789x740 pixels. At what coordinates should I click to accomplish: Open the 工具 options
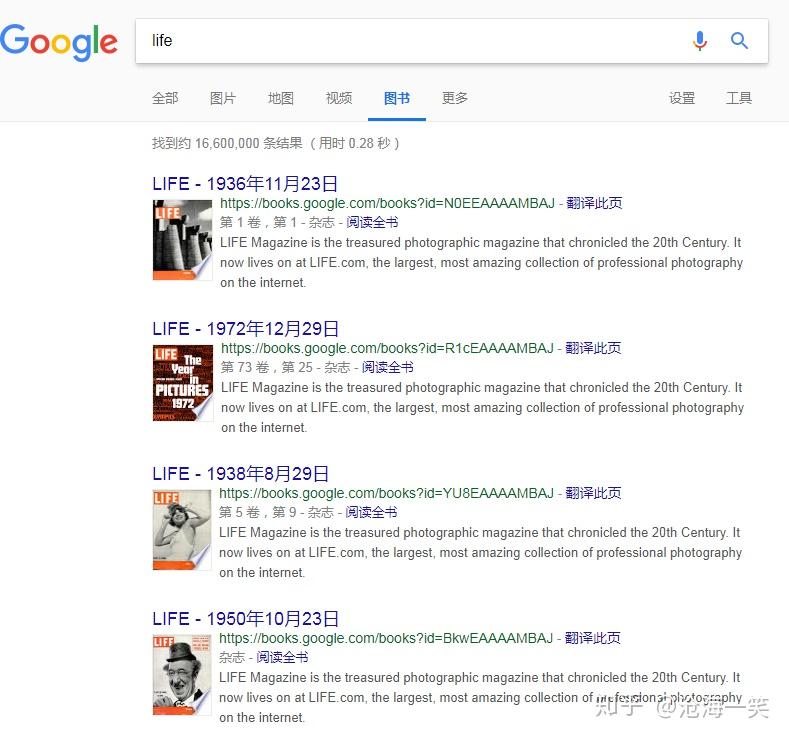(739, 98)
